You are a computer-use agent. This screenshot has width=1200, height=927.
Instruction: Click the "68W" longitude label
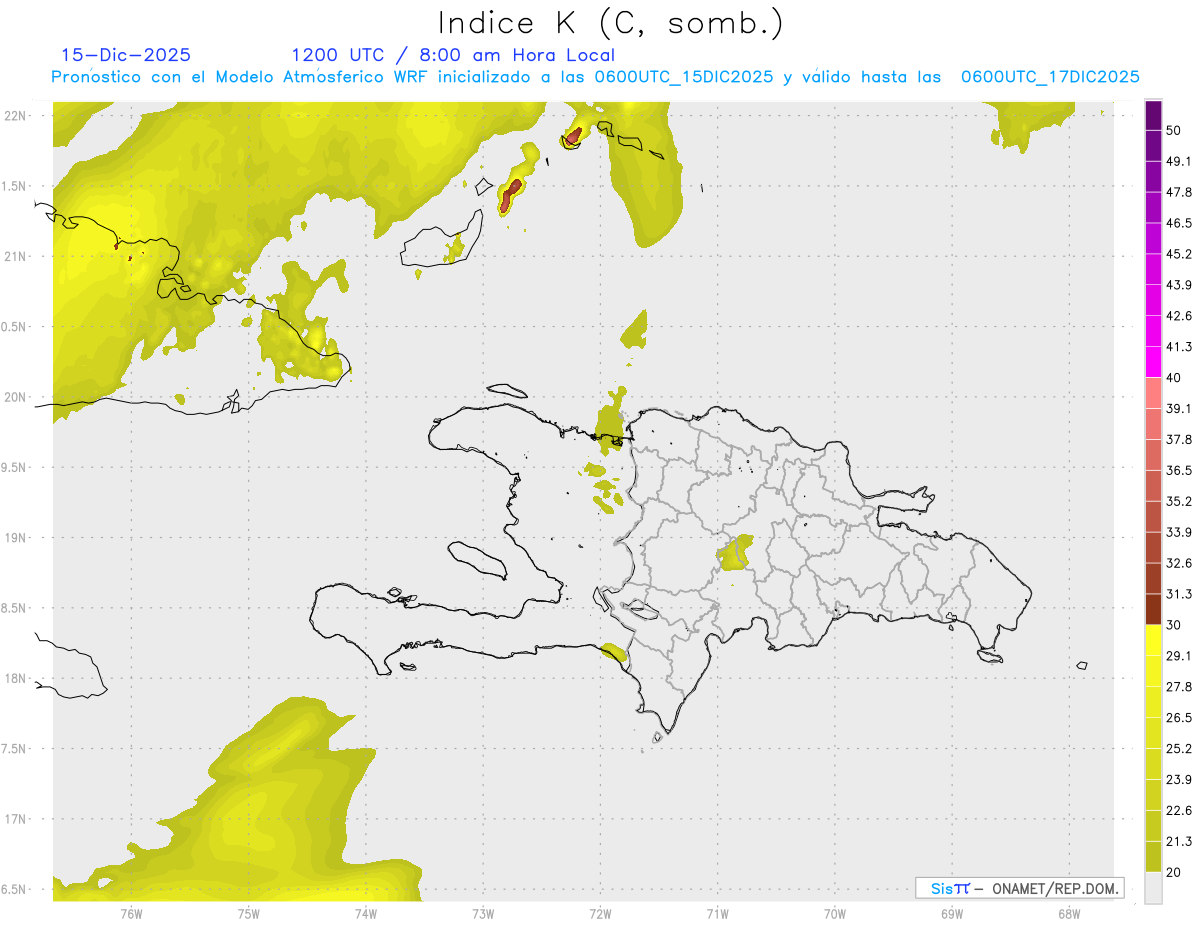point(1069,913)
